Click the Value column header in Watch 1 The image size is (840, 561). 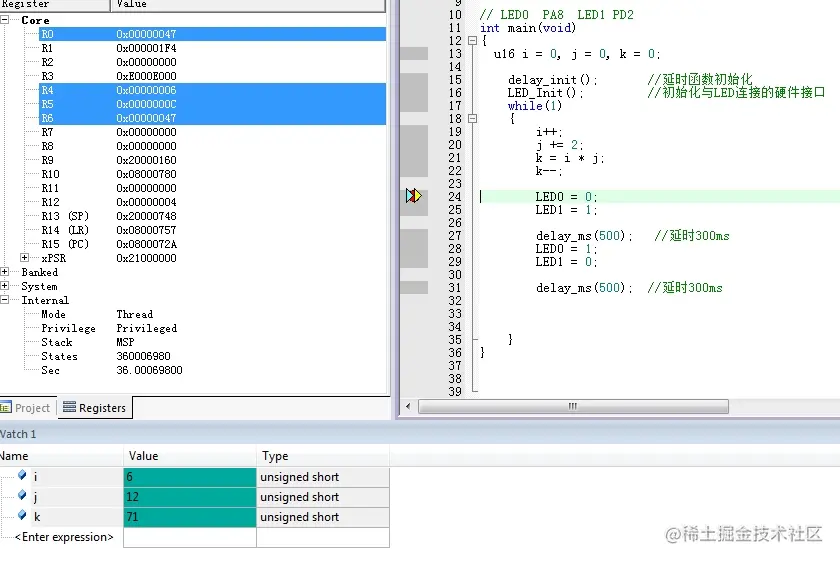point(190,455)
